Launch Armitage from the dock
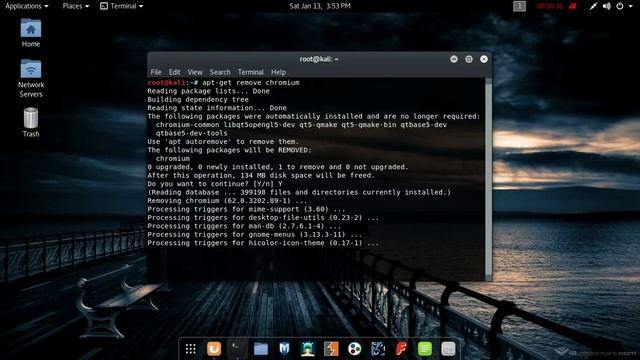 click(x=307, y=349)
